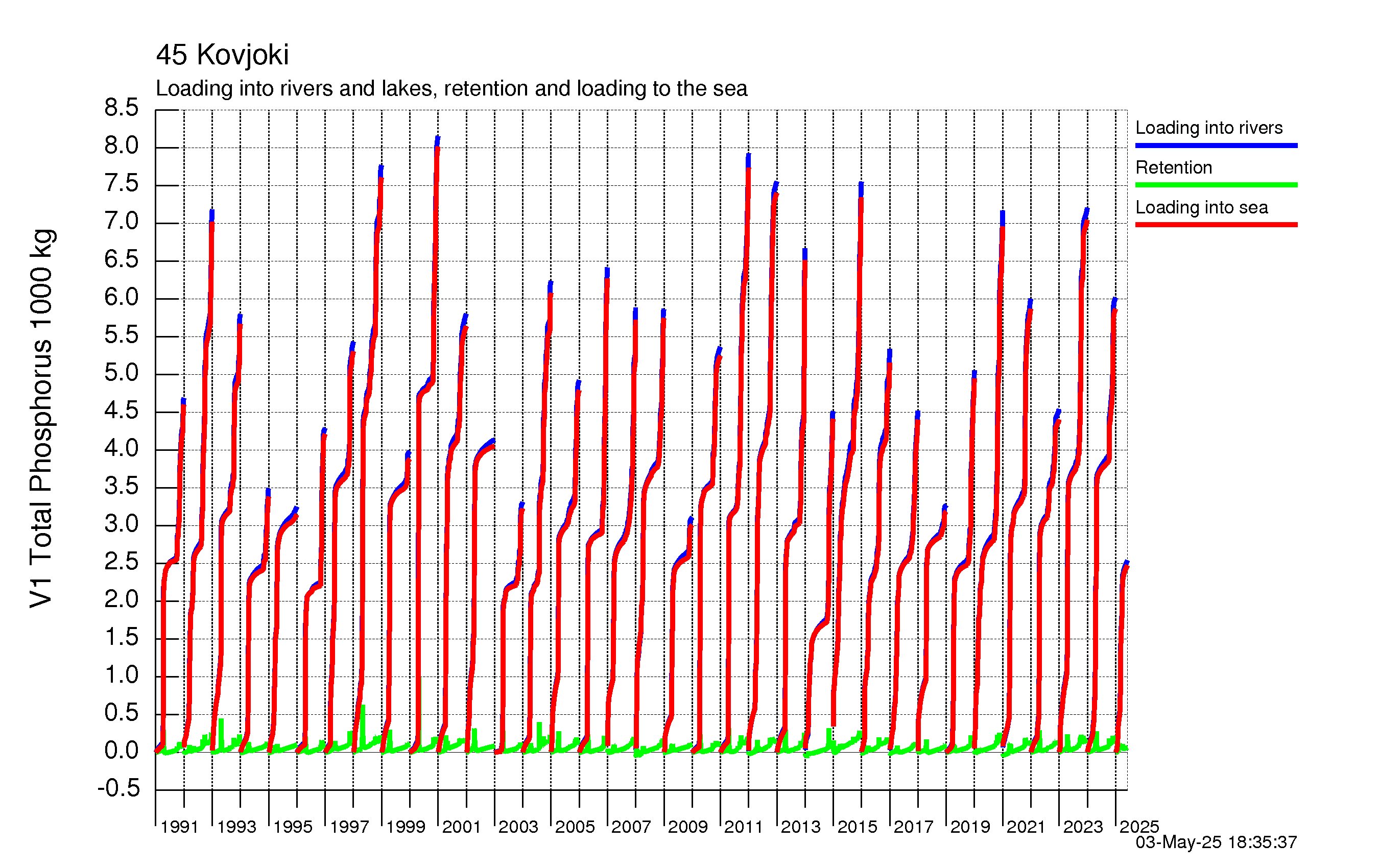Click the y-axis value 0.5
The width and height of the screenshot is (1379, 868).
coord(122,713)
